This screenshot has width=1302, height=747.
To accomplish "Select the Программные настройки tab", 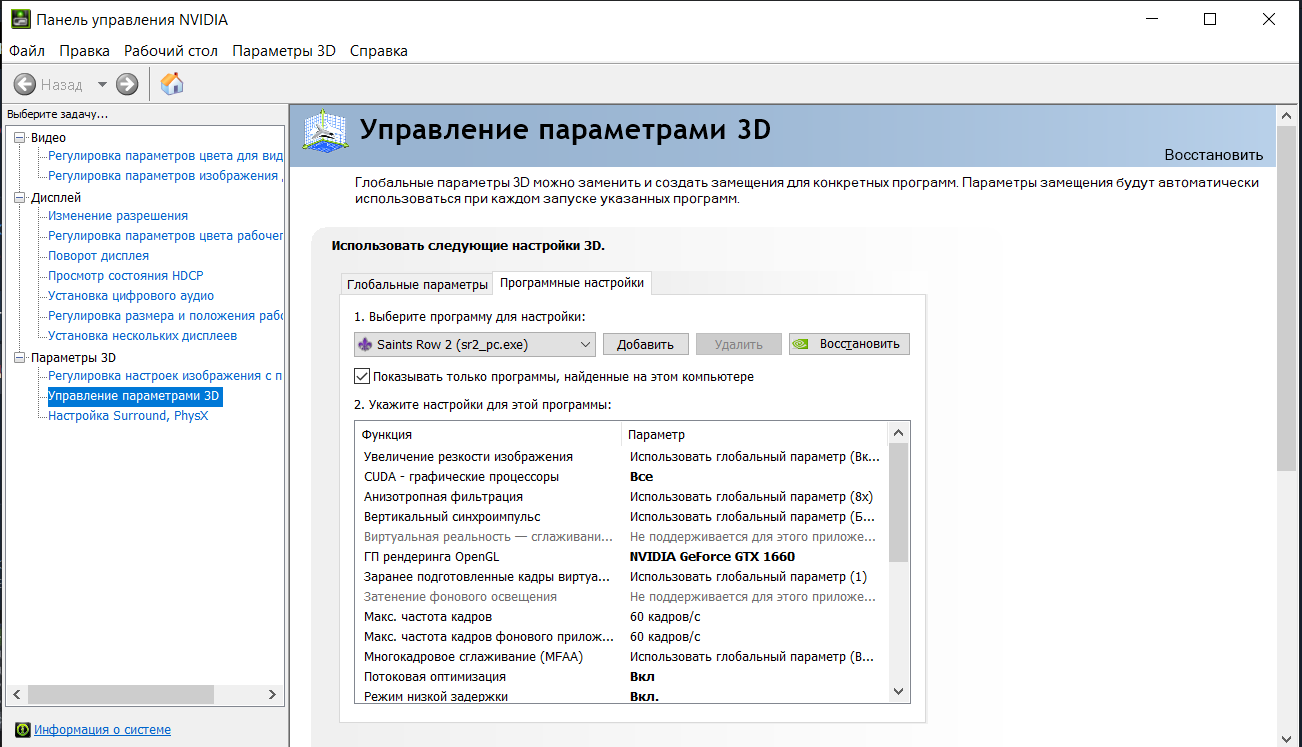I will click(x=572, y=283).
